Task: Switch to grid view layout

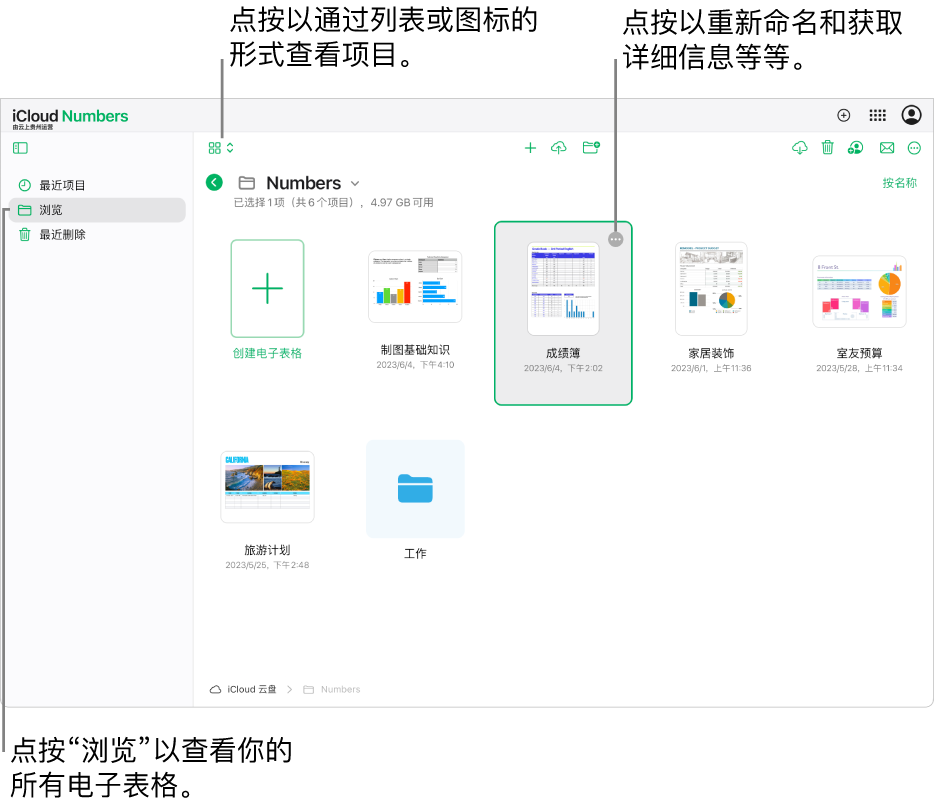Action: (215, 147)
